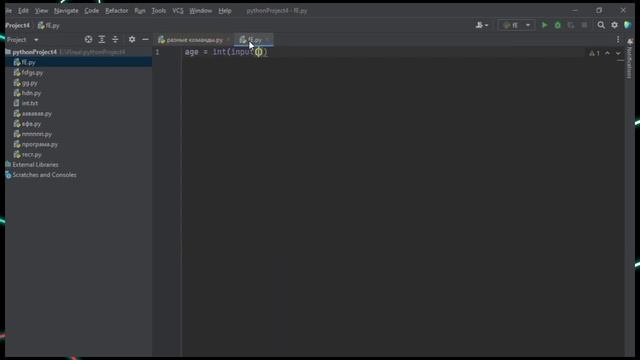This screenshot has height=360, width=640.
Task: Open Notifications bell on right stripe
Action: pos(630,42)
